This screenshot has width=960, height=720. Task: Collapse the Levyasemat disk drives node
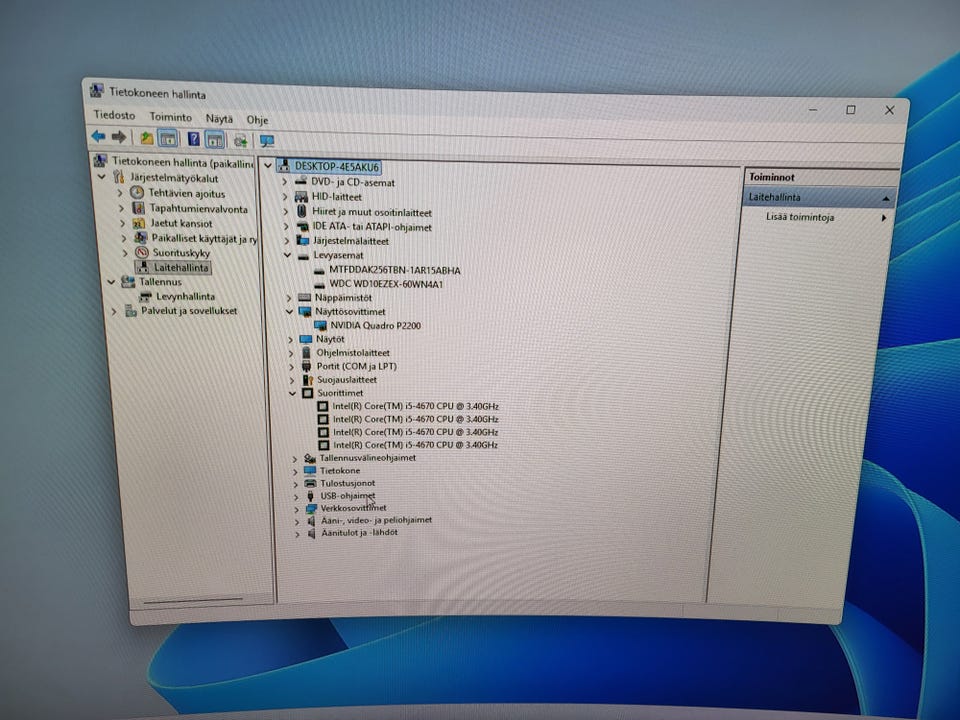[x=287, y=255]
